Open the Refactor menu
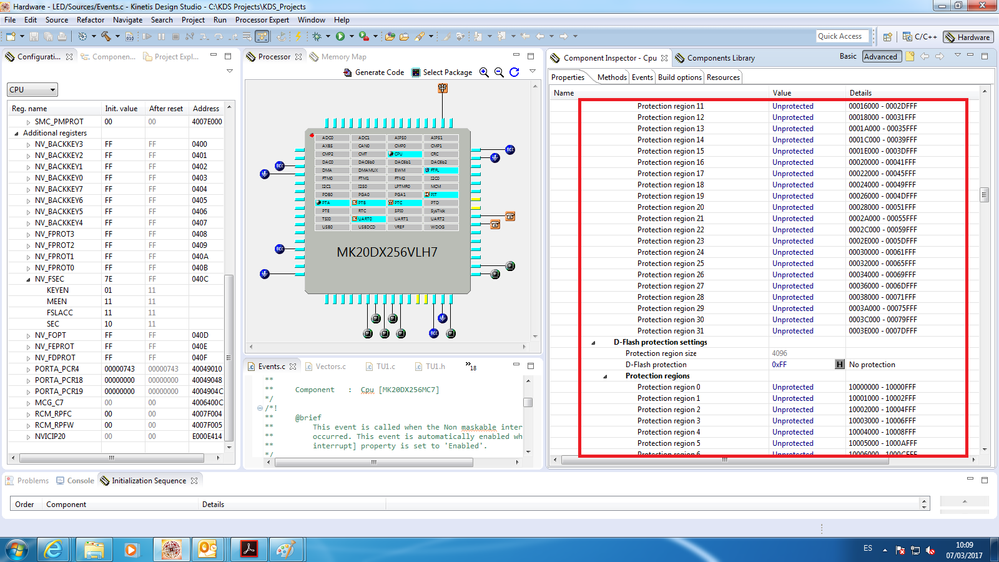Viewport: 999px width, 562px height. coord(90,20)
